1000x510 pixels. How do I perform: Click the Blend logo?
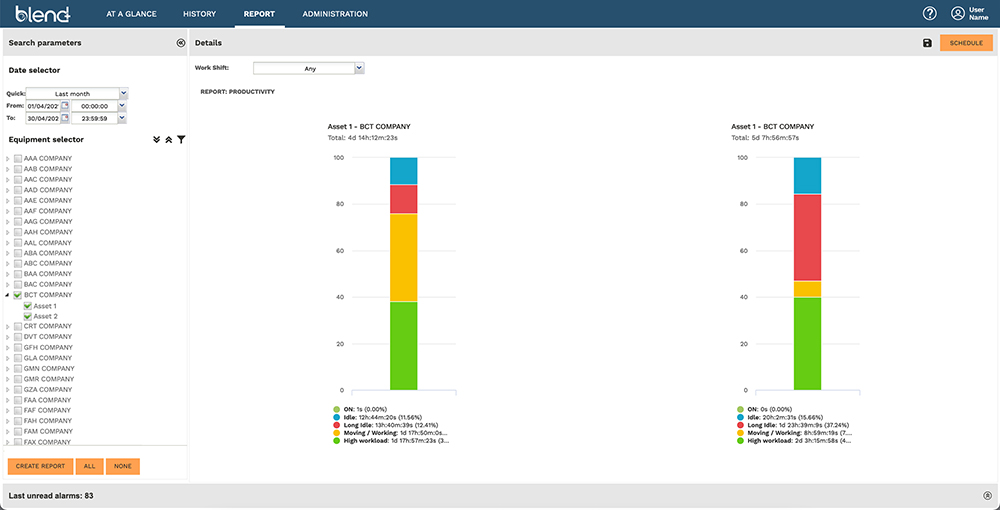click(43, 13)
